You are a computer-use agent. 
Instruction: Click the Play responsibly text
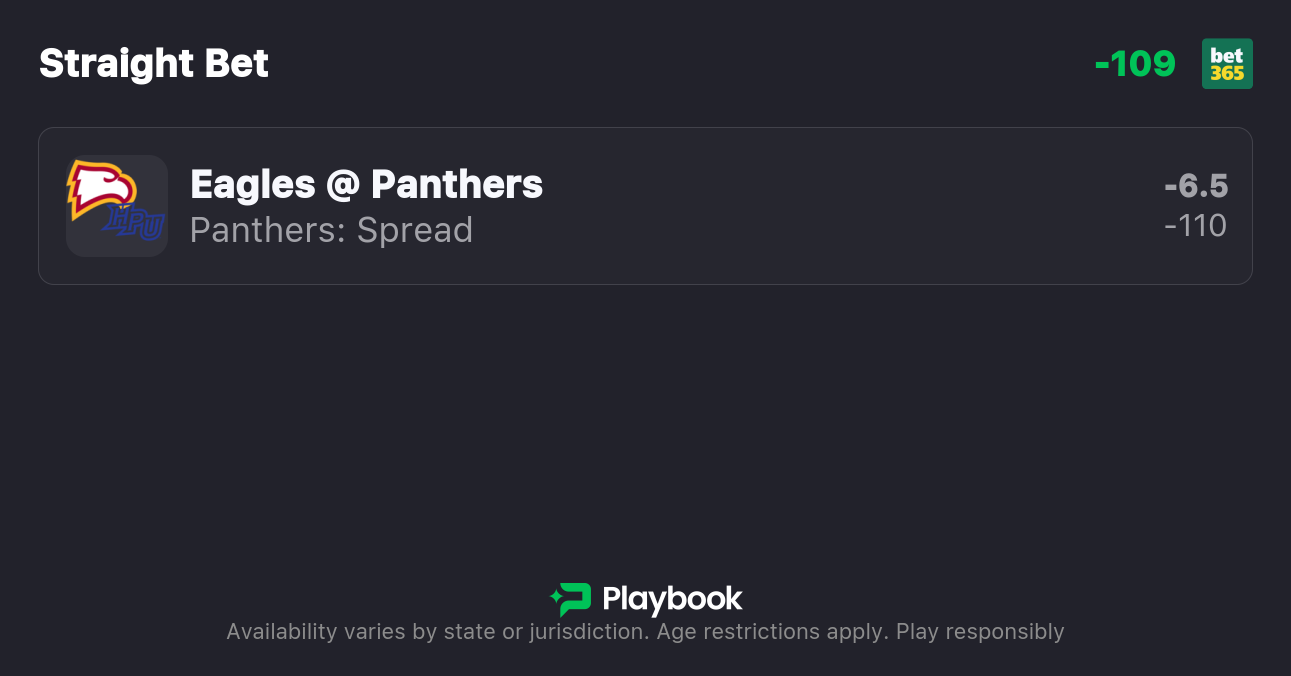[980, 632]
